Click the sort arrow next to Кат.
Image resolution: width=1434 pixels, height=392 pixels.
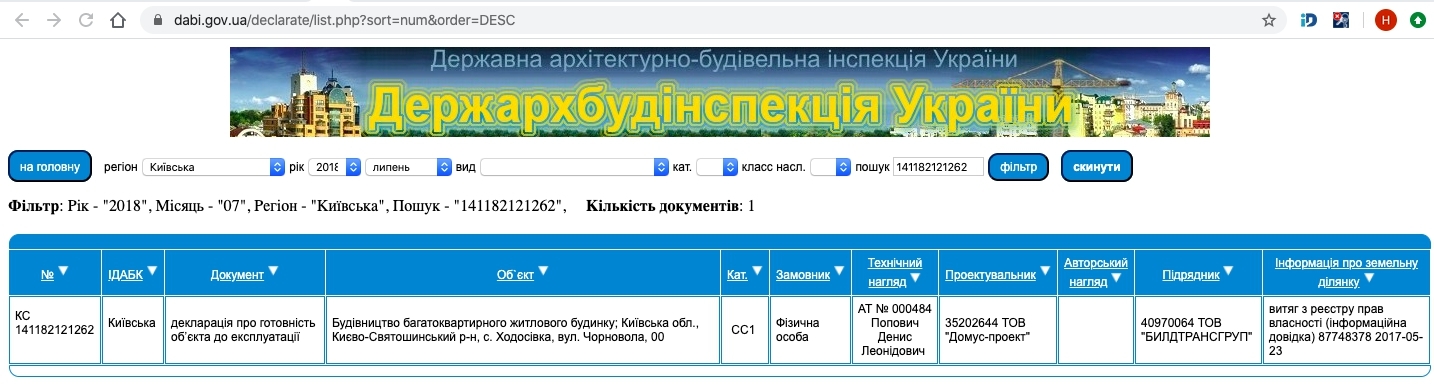(757, 272)
